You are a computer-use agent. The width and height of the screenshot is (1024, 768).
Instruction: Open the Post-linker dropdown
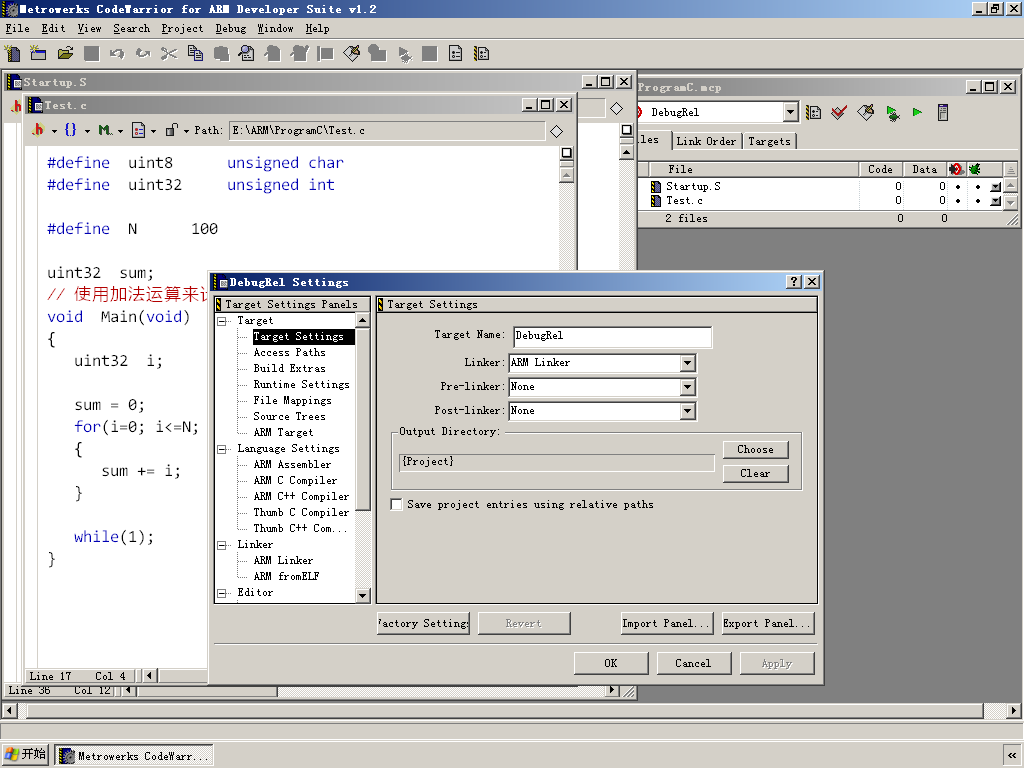click(x=687, y=411)
